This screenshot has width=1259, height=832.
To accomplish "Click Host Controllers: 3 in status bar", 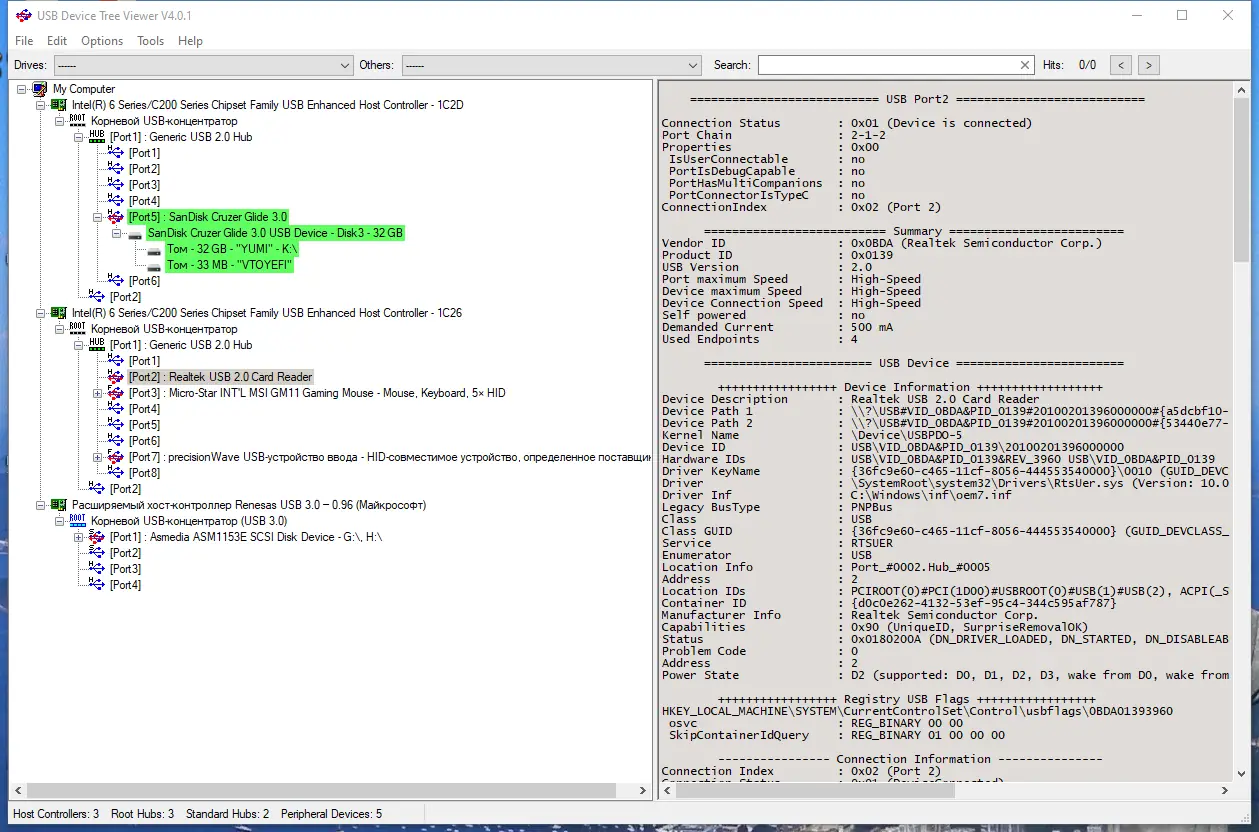I will click(x=56, y=814).
